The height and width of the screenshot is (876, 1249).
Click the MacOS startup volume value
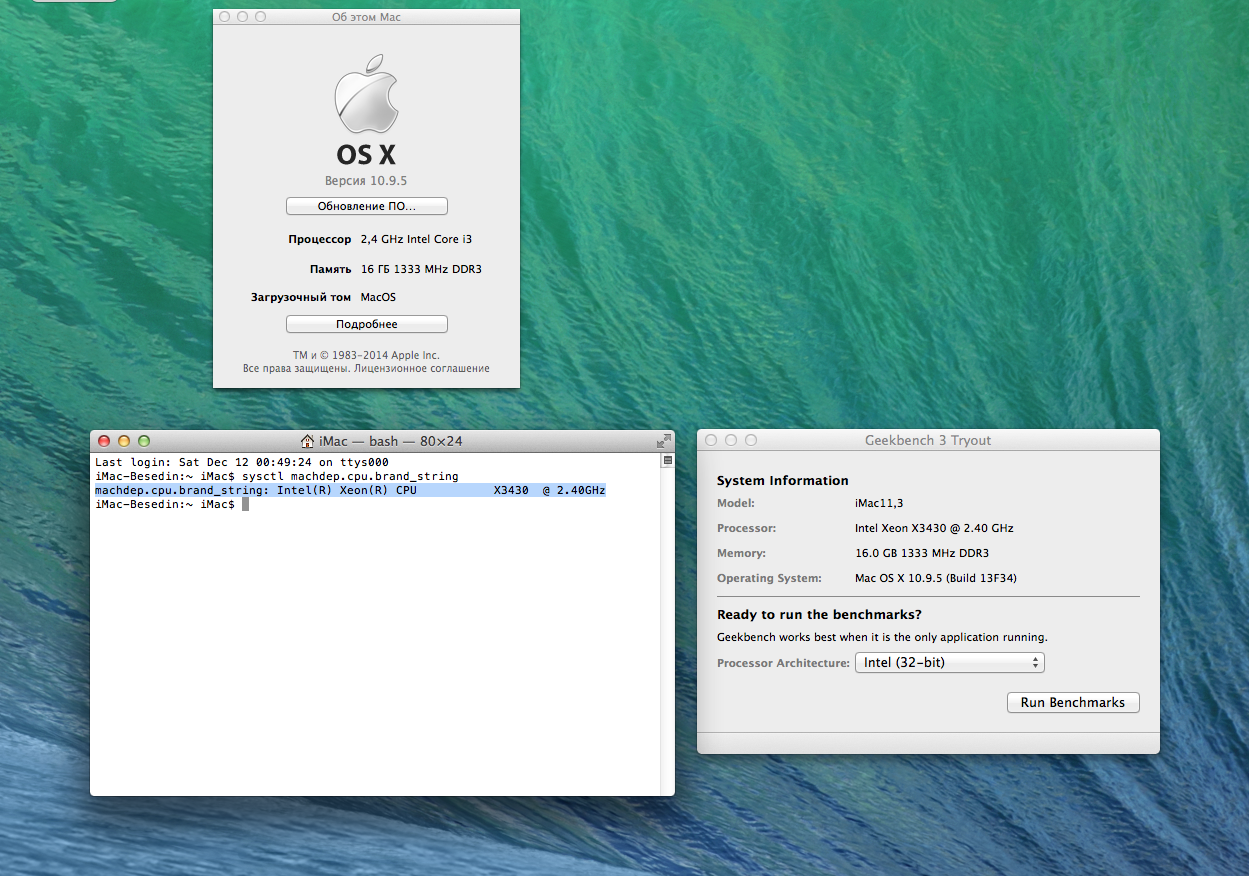point(378,297)
